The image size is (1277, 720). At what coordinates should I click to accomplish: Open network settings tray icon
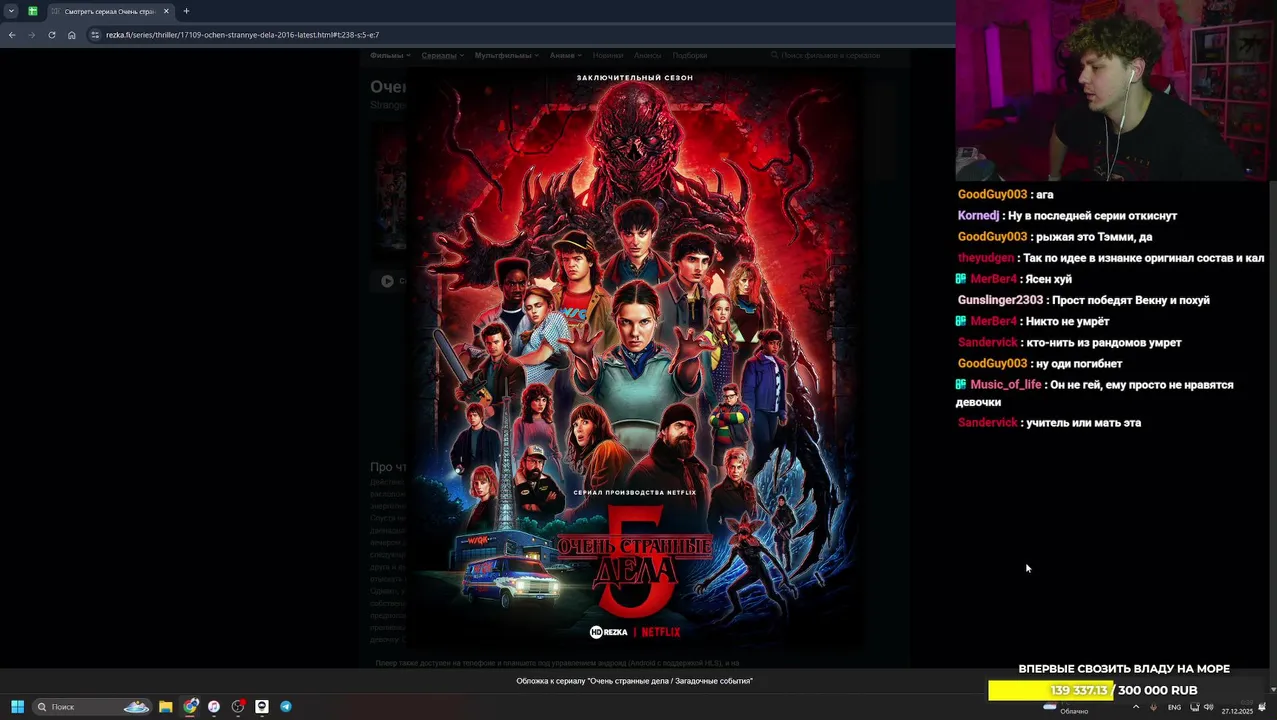(x=1194, y=707)
